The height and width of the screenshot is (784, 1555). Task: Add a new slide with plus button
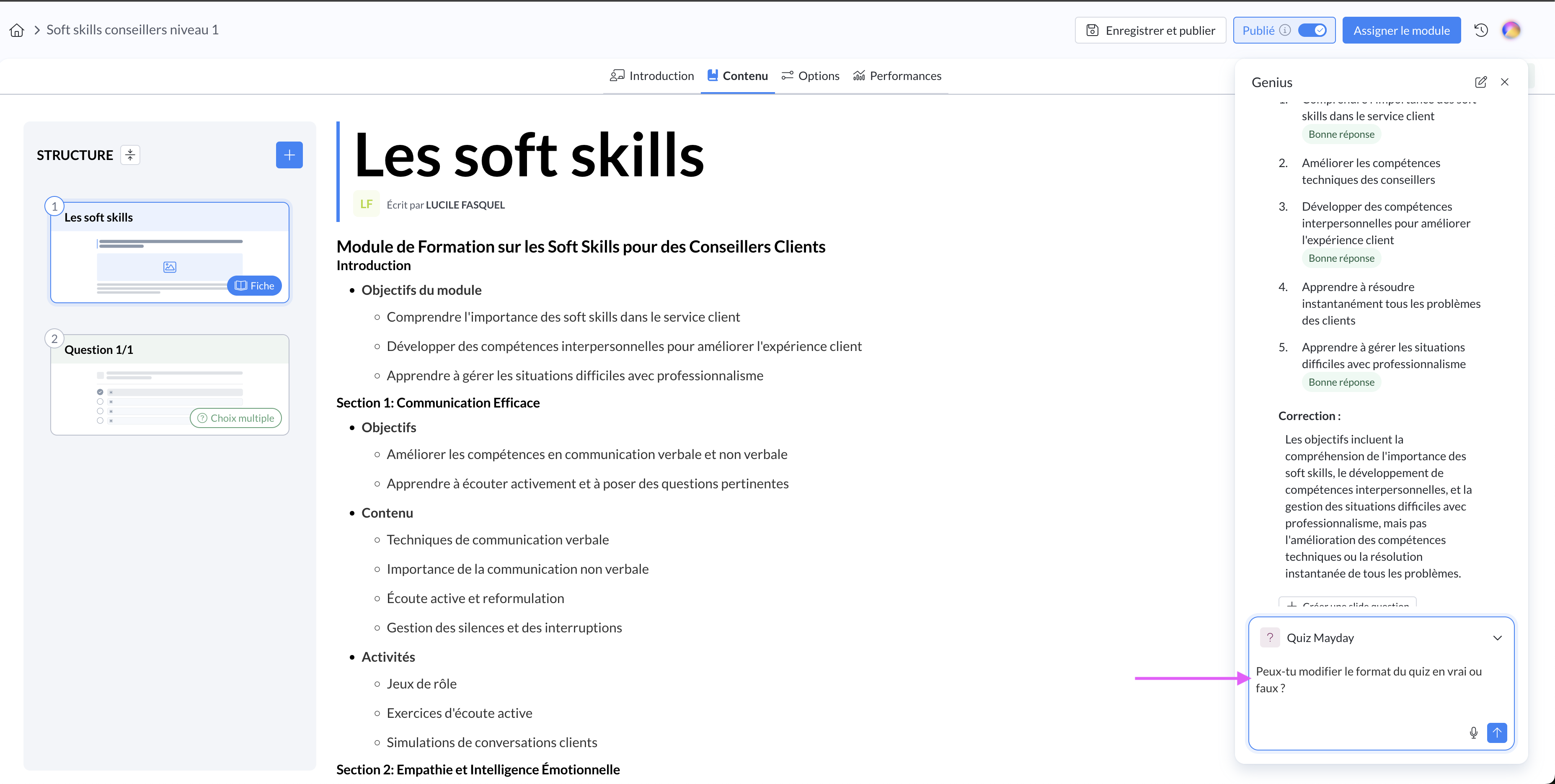coord(289,155)
